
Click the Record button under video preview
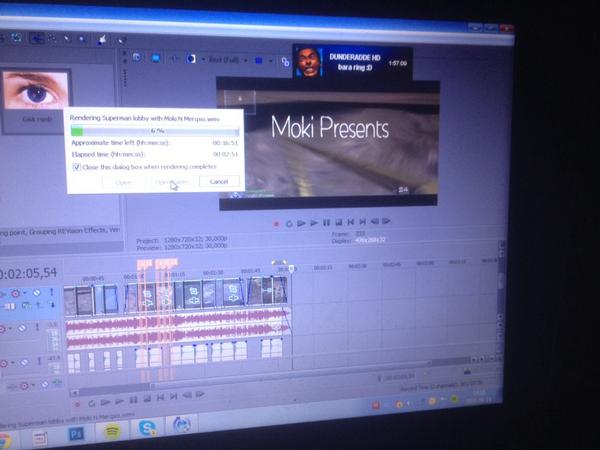276,224
